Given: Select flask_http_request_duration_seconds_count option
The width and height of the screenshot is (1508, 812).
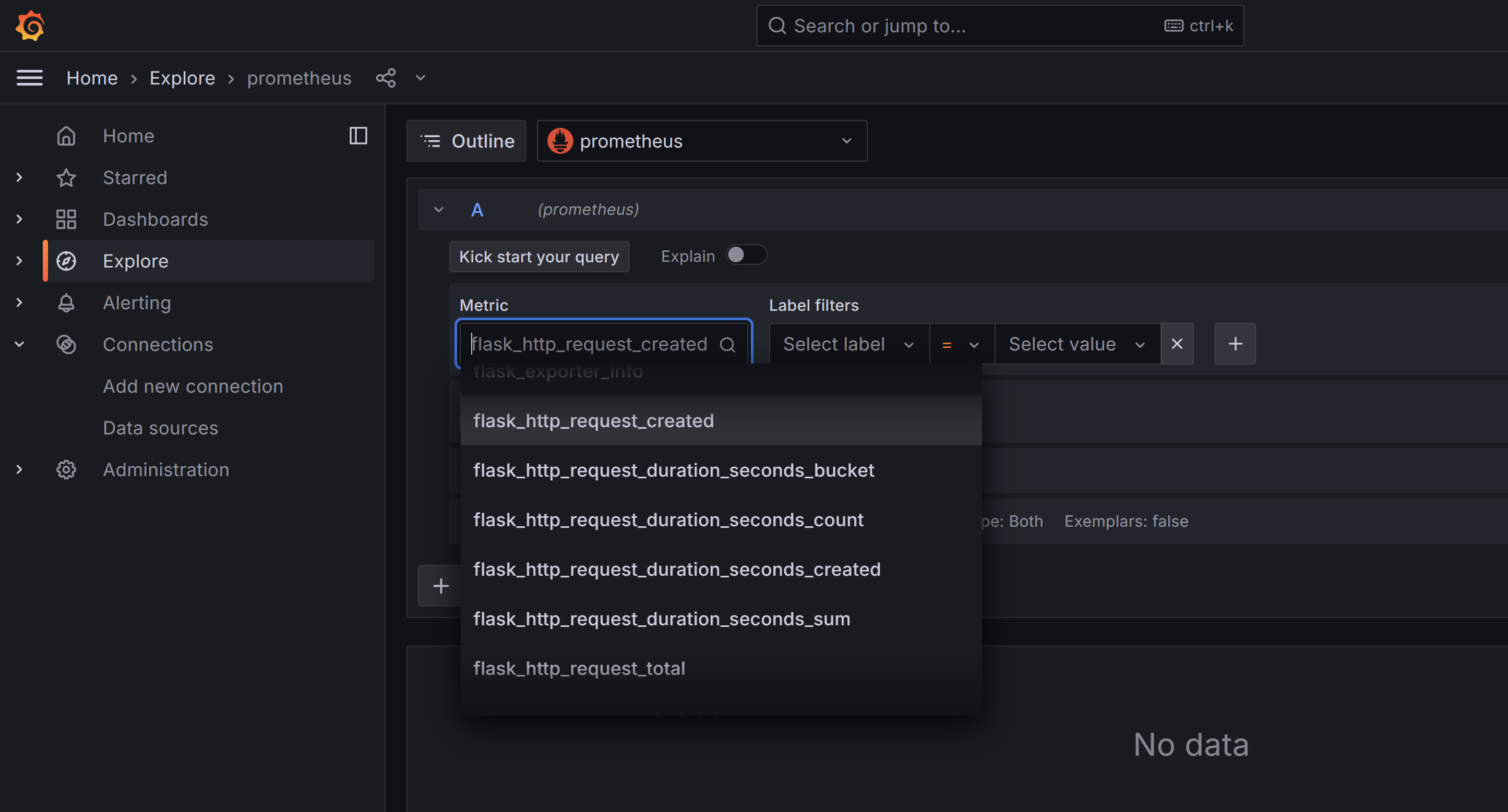Looking at the screenshot, I should [x=721, y=520].
